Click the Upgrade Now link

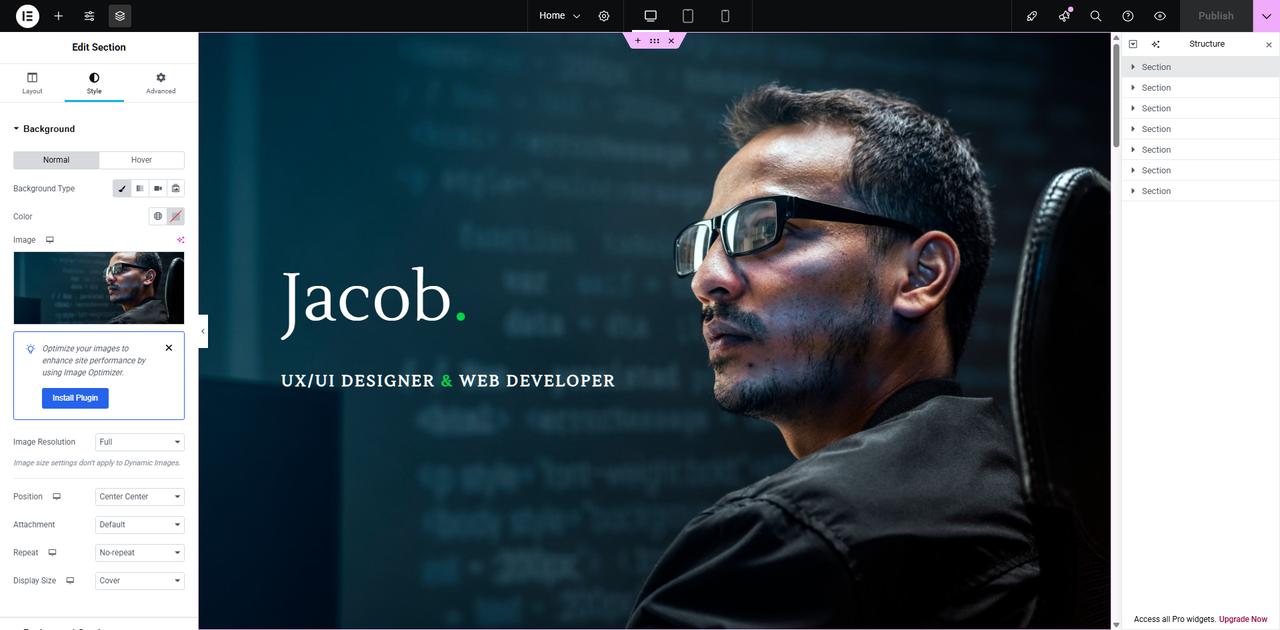click(1243, 619)
